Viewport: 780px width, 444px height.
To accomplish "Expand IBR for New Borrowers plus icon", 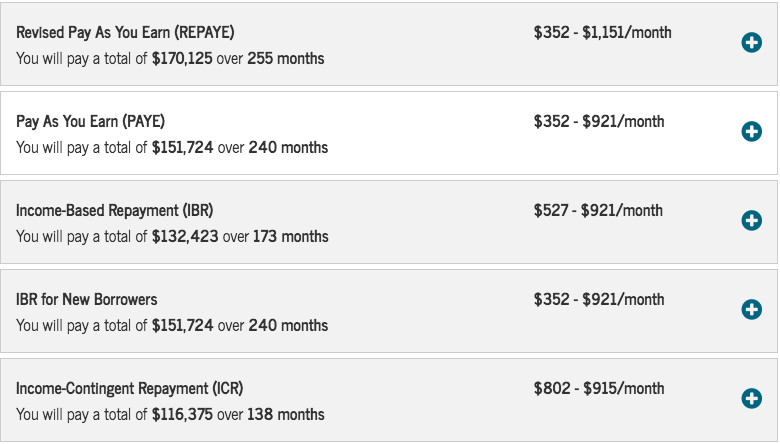I will pos(751,310).
